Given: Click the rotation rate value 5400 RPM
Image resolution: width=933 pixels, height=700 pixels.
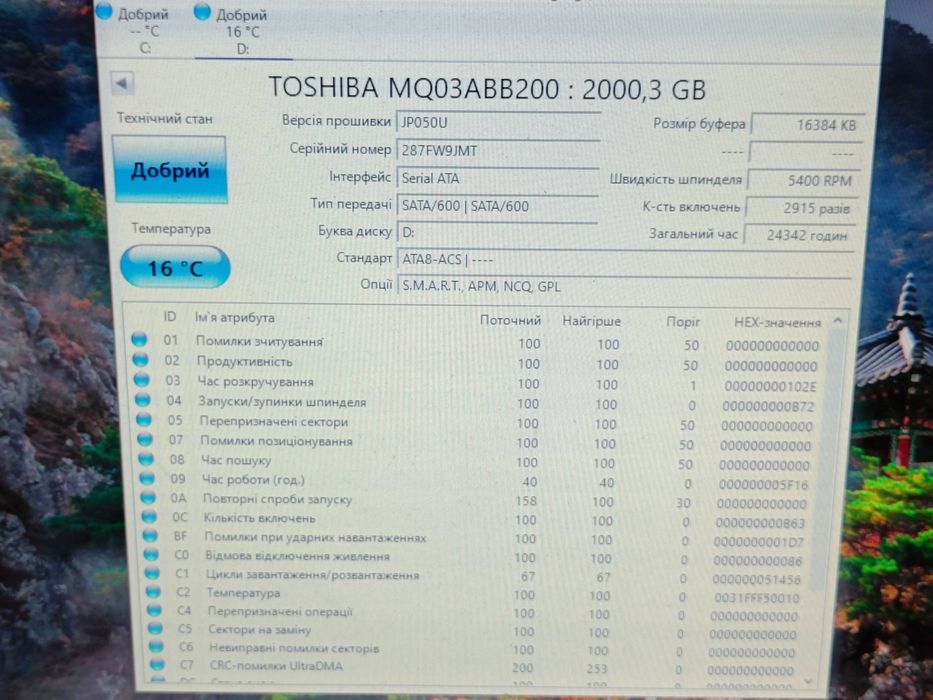Looking at the screenshot, I should click(804, 180).
